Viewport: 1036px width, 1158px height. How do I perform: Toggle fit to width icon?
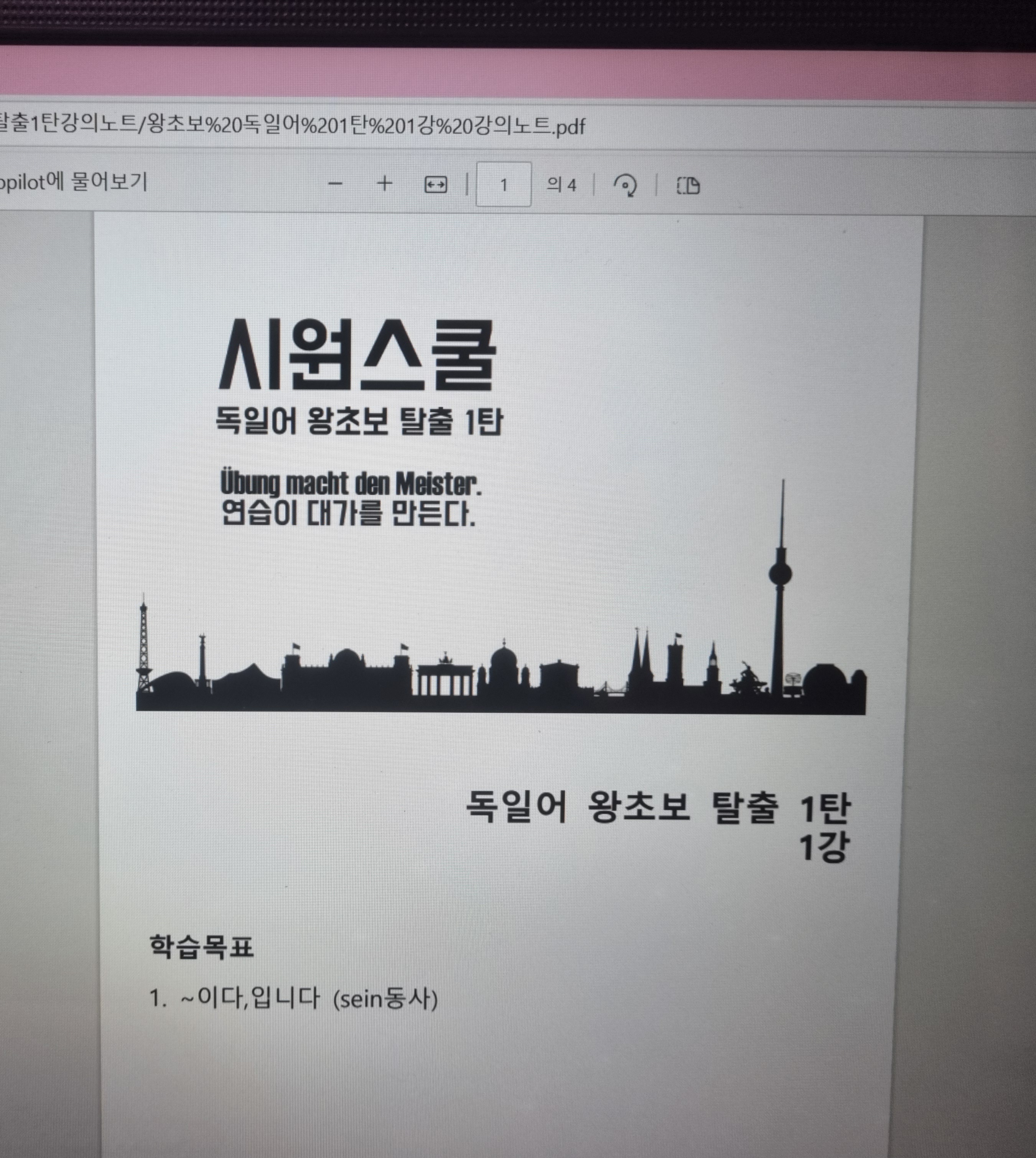coord(436,185)
